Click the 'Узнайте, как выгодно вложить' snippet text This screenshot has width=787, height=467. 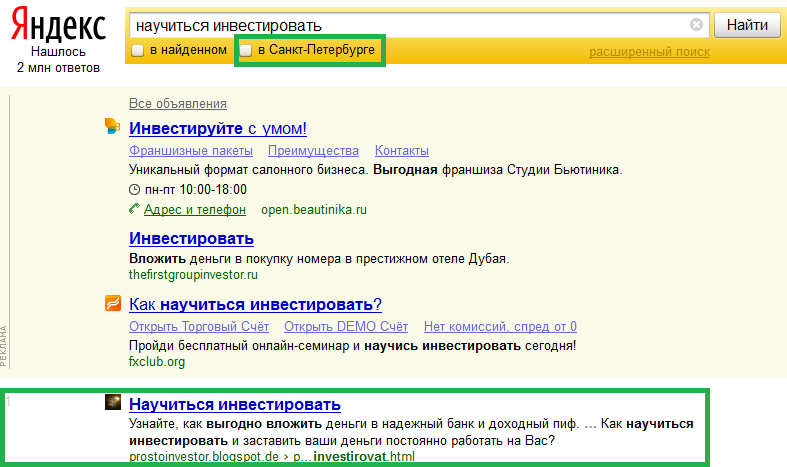(411, 432)
